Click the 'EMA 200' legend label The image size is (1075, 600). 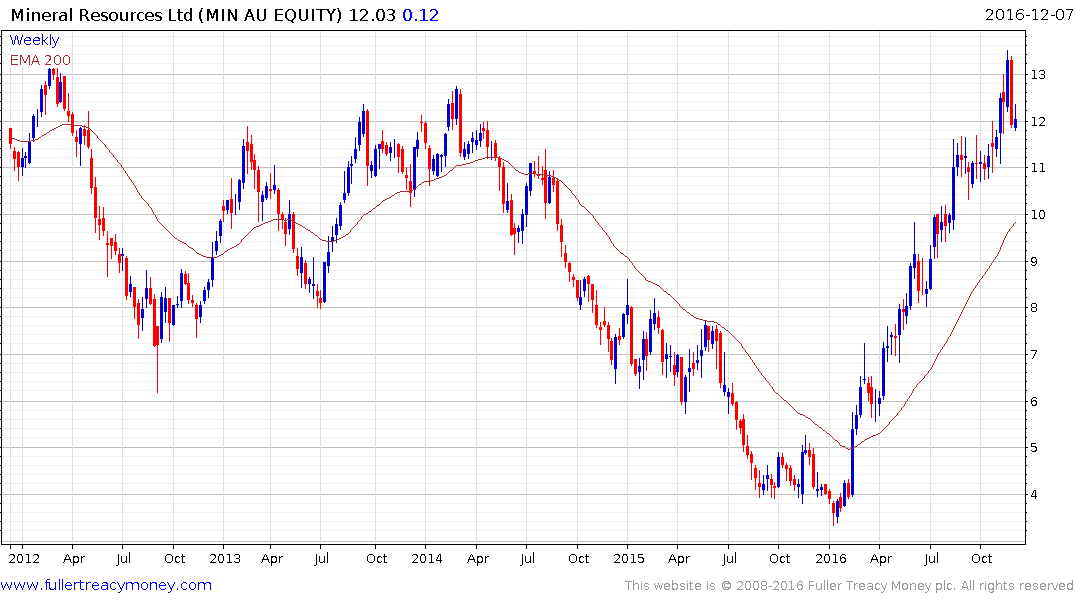coord(40,60)
